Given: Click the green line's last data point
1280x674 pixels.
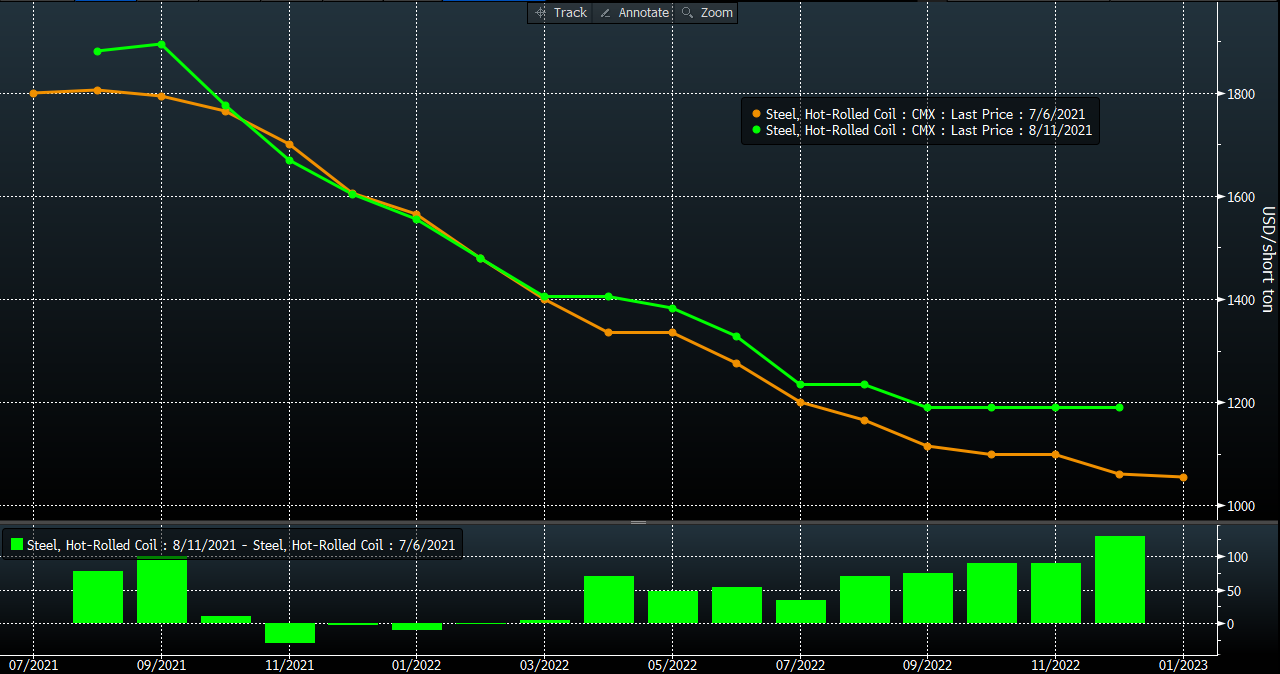Looking at the screenshot, I should point(1119,408).
